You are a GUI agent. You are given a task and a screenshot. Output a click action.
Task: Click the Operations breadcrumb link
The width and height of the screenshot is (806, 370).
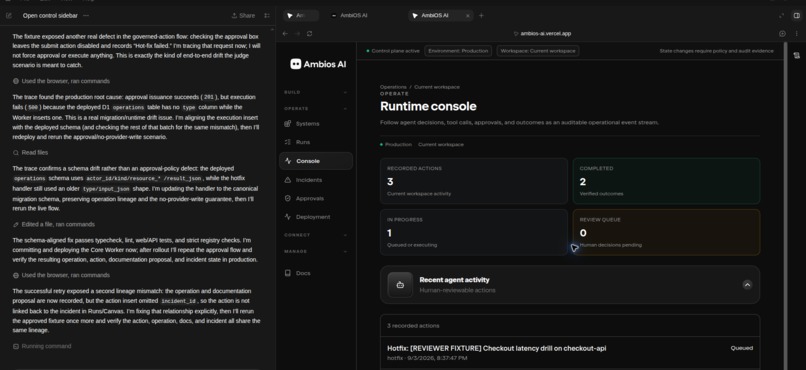coord(393,87)
